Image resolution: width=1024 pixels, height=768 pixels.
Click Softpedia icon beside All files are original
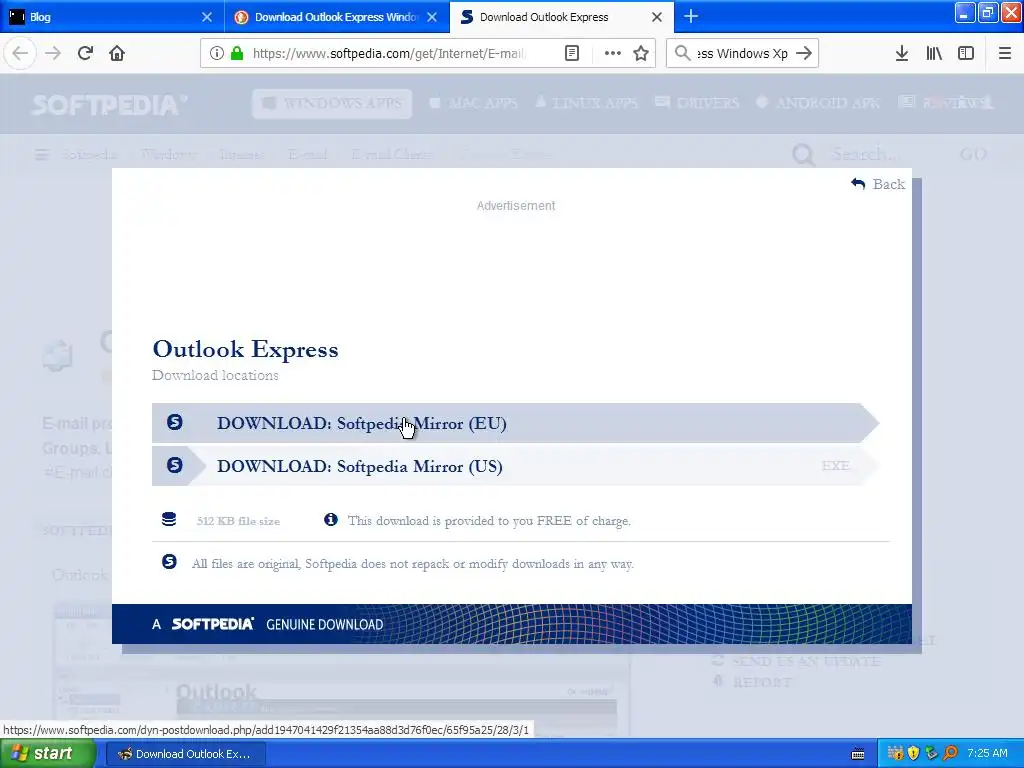tap(169, 562)
